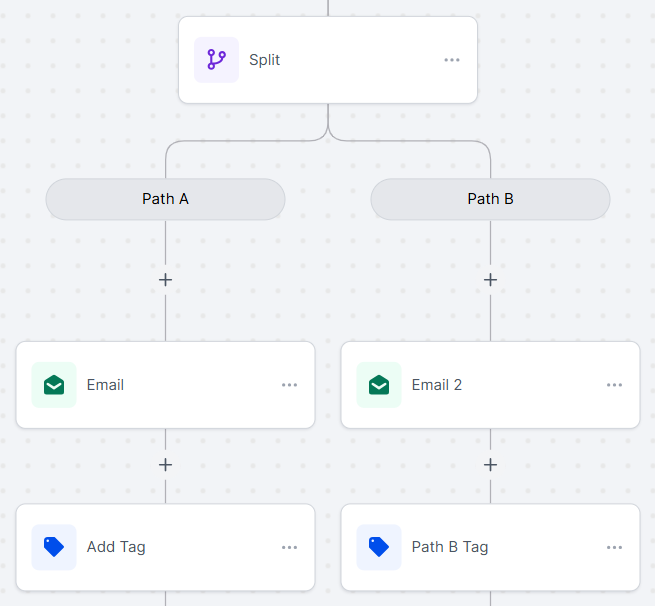Insert a step after Email 2

490,465
